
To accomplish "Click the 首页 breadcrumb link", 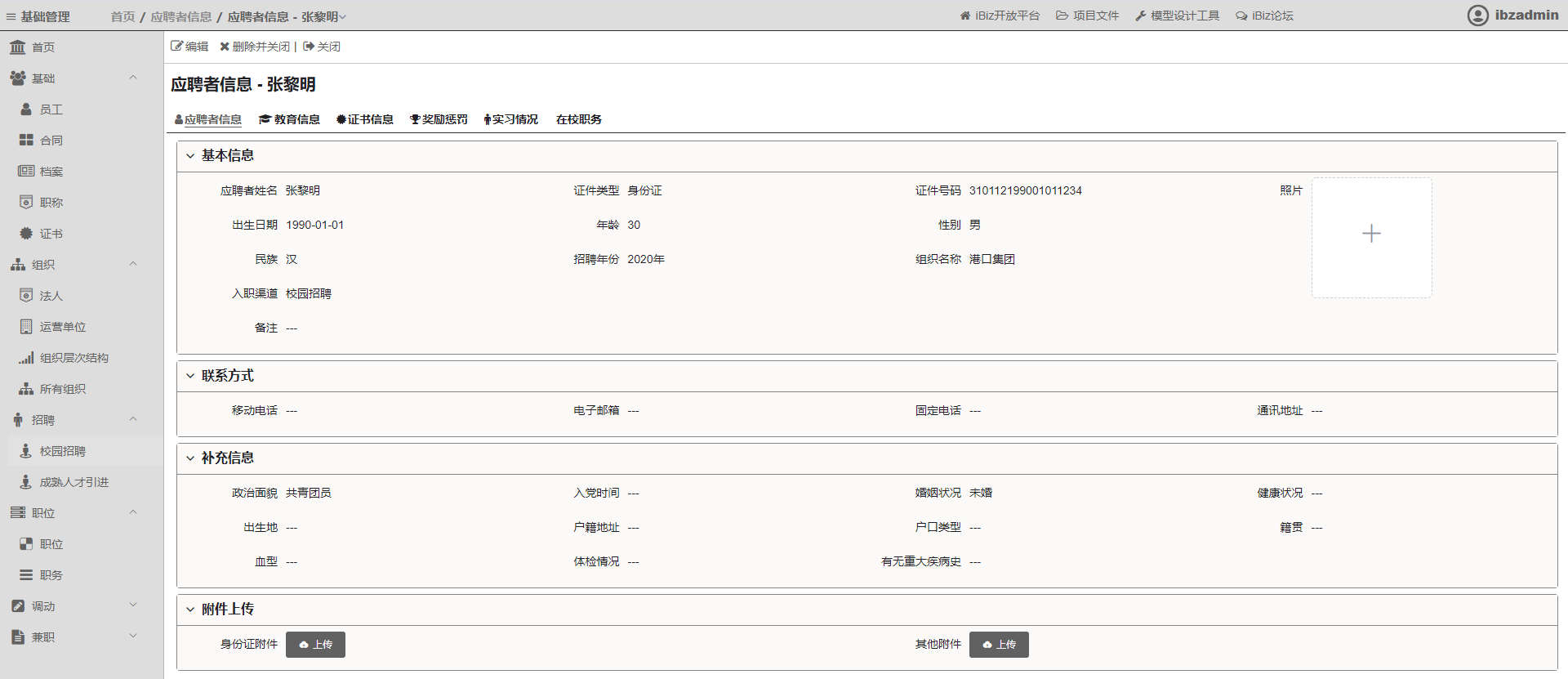I will [123, 16].
